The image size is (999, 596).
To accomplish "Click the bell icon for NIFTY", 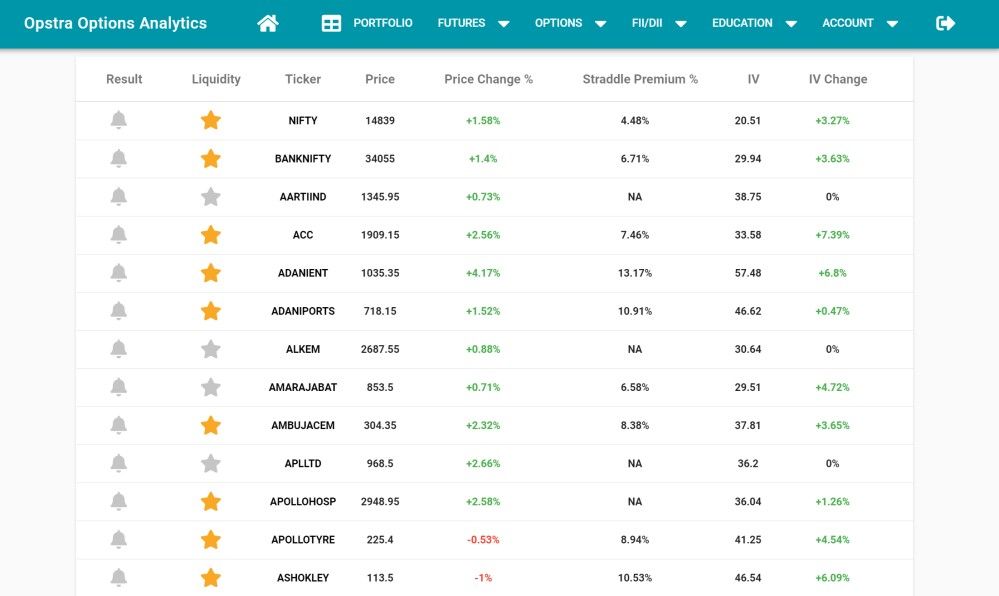I will tap(119, 121).
